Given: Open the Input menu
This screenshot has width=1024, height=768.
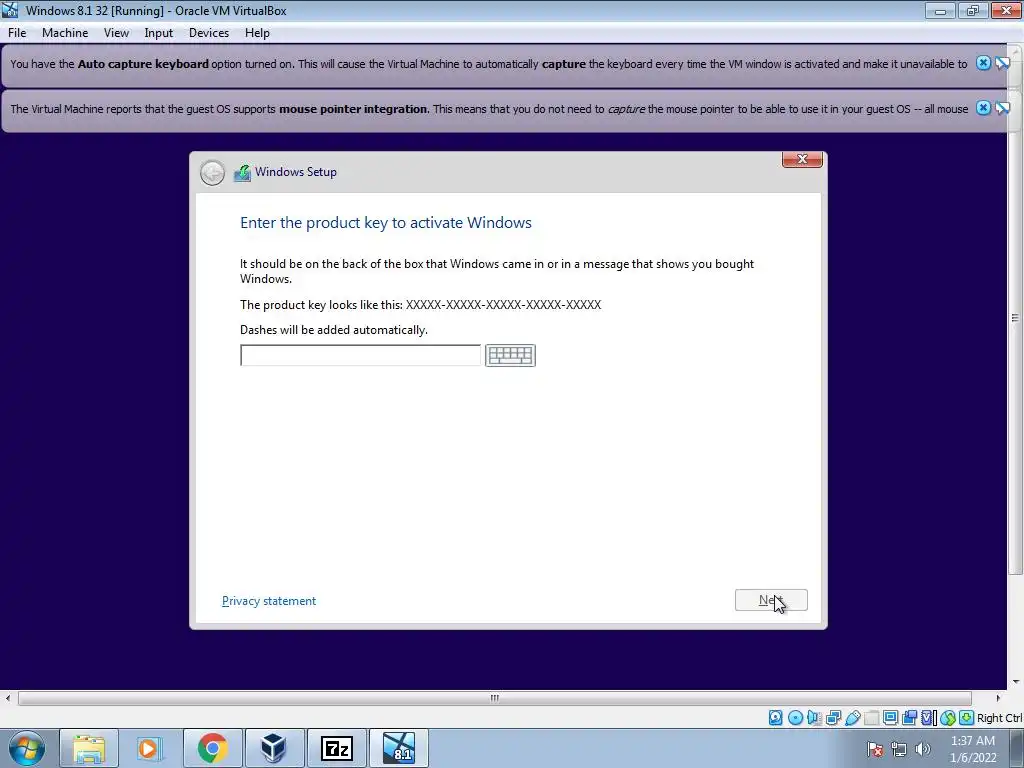Looking at the screenshot, I should click(x=158, y=33).
